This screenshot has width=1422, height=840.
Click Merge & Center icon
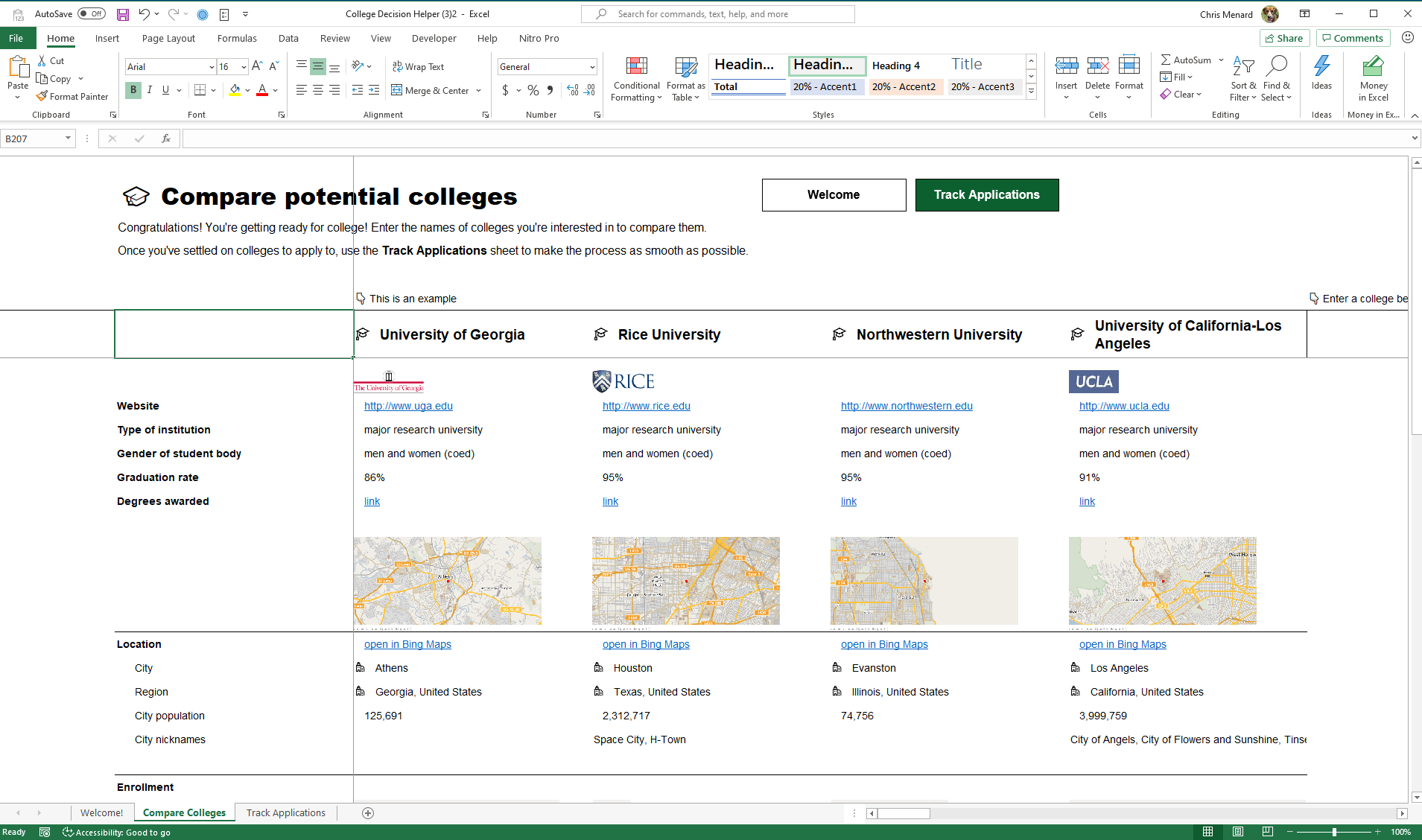pos(397,90)
